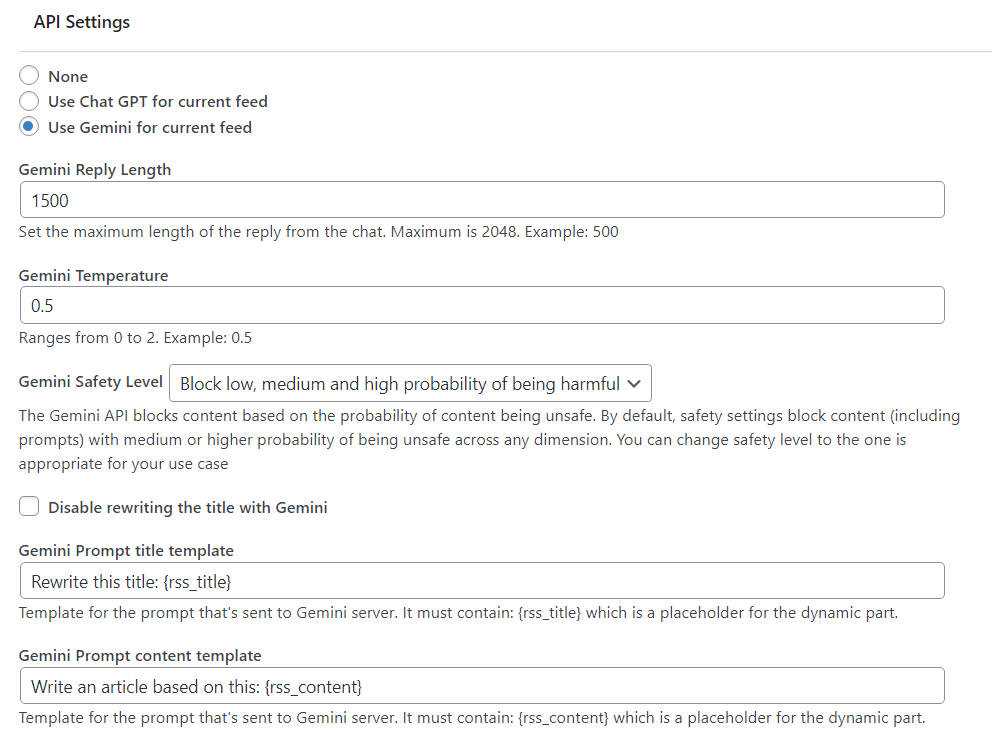This screenshot has width=1000, height=740.
Task: Click the "Gemini Prompt content template" label
Action: point(140,656)
